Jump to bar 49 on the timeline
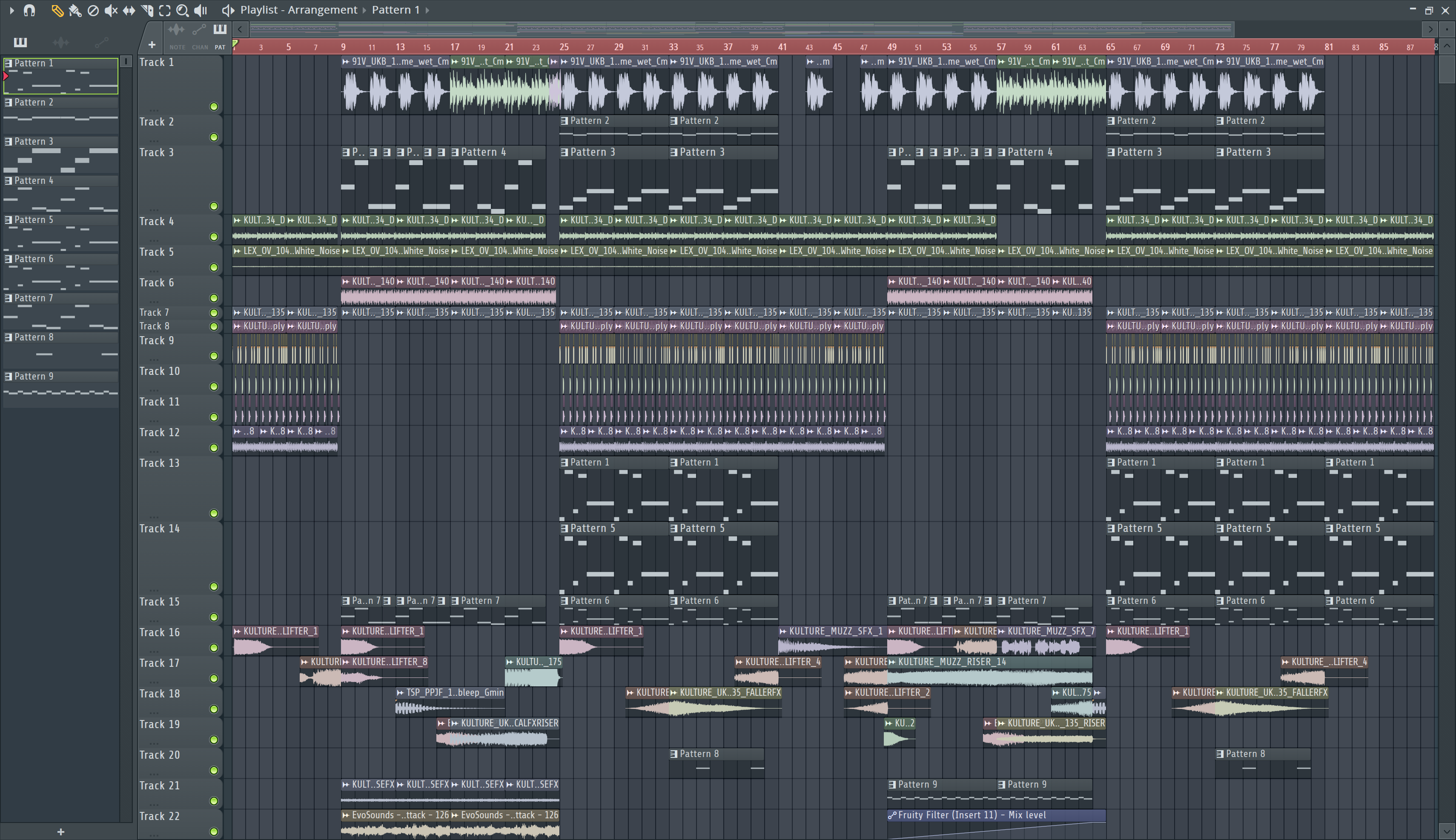This screenshot has height=840, width=1456. (891, 47)
